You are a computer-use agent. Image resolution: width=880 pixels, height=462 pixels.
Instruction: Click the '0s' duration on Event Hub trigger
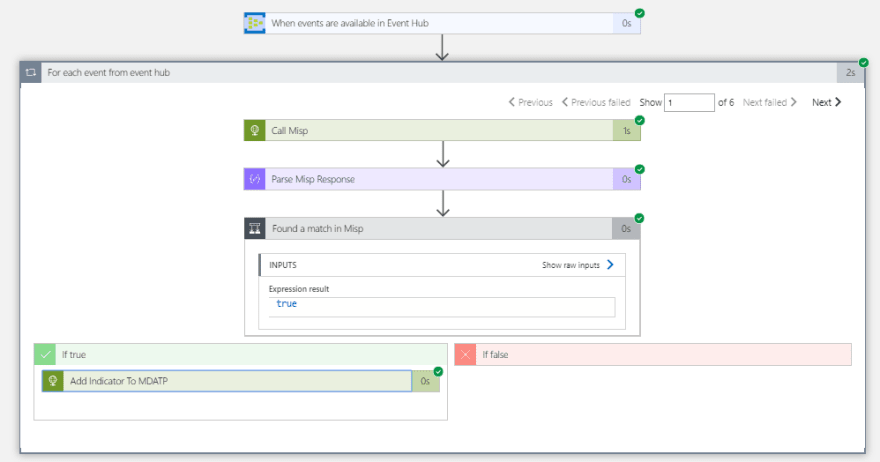[x=626, y=24]
